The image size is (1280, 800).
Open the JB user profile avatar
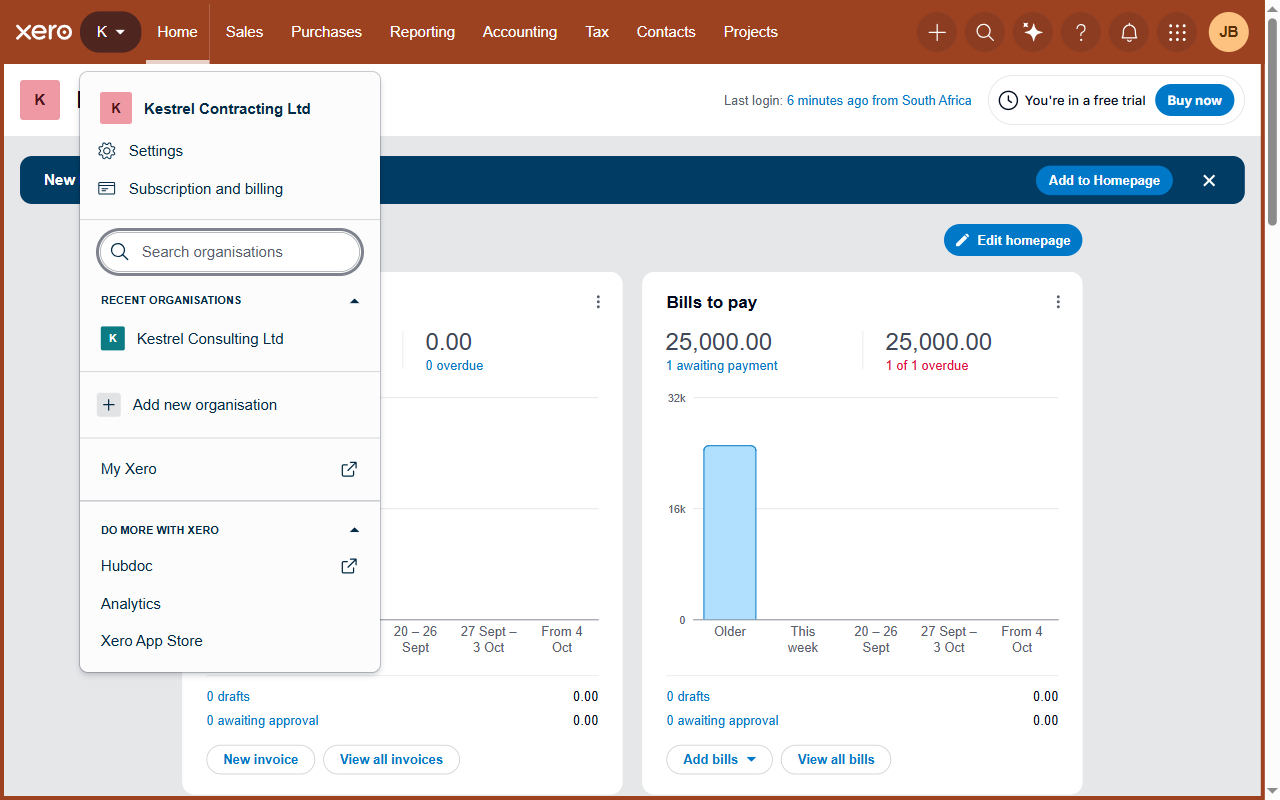click(x=1229, y=32)
